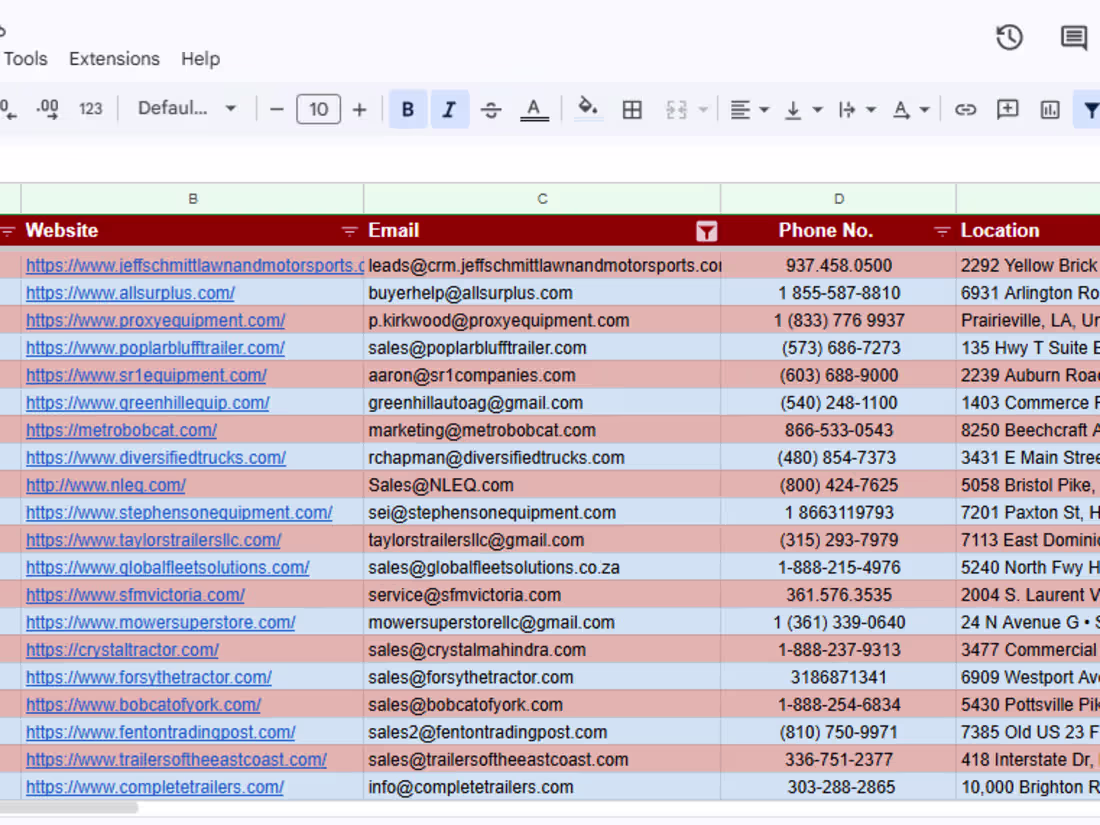Click the insert chart icon
The height and width of the screenshot is (825, 1100).
(x=1049, y=109)
